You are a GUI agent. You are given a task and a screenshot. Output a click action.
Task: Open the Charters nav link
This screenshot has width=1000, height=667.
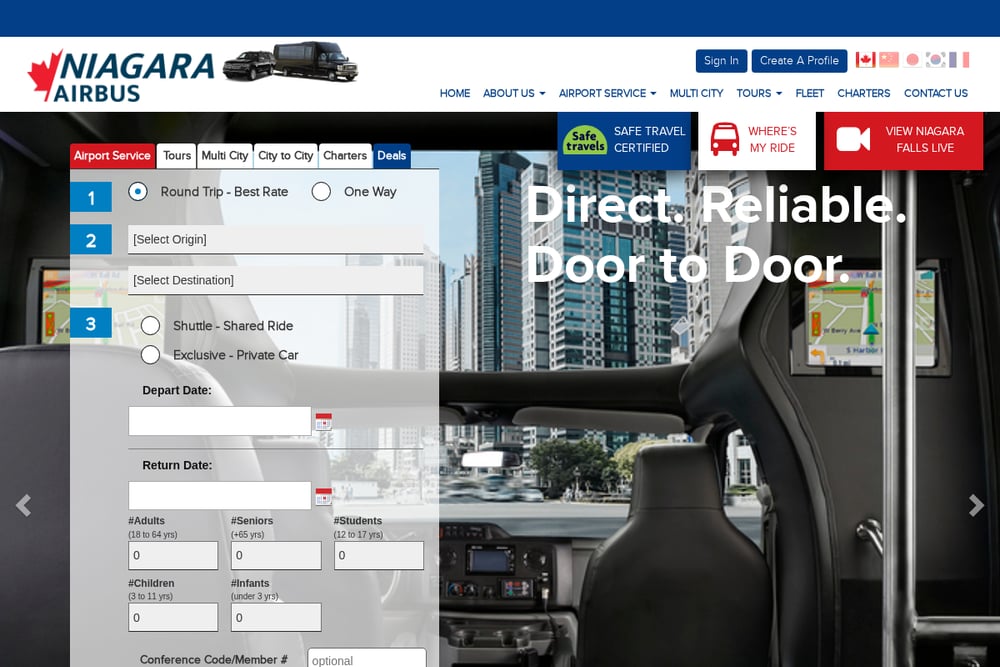(x=864, y=93)
